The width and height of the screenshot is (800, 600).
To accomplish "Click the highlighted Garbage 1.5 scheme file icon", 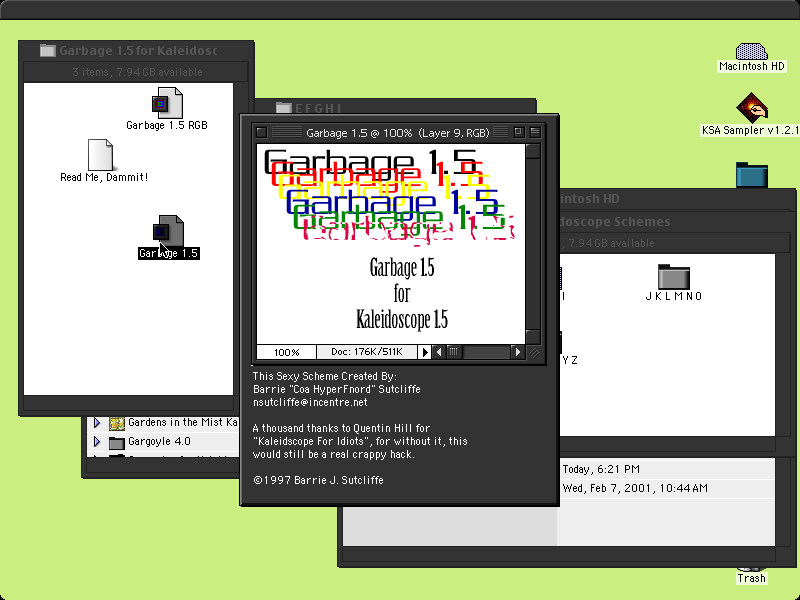I will click(x=168, y=231).
